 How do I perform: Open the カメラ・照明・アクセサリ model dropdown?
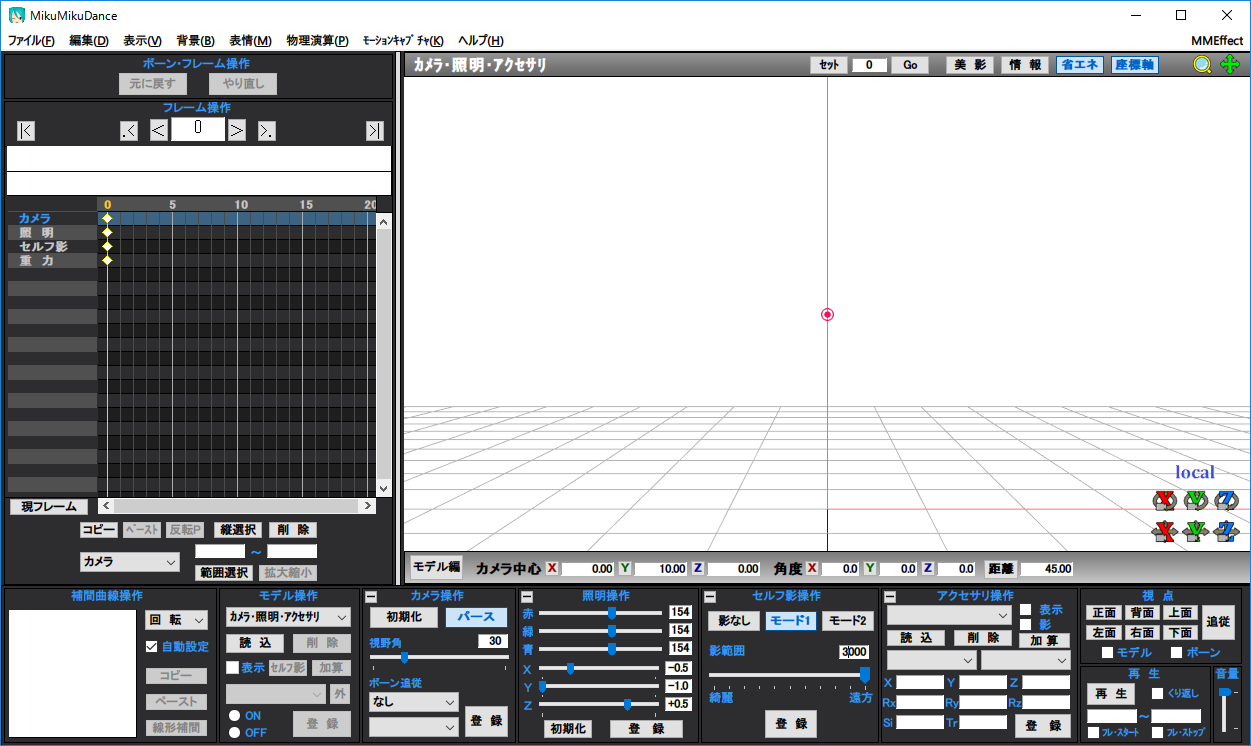(289, 619)
